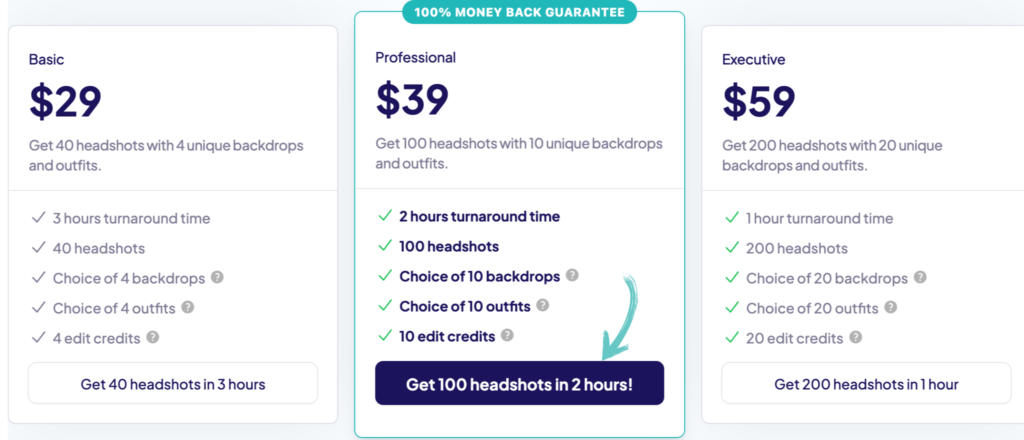Click help icon beside Choice of 4 backdrops
The width and height of the screenshot is (1024, 440).
point(217,277)
